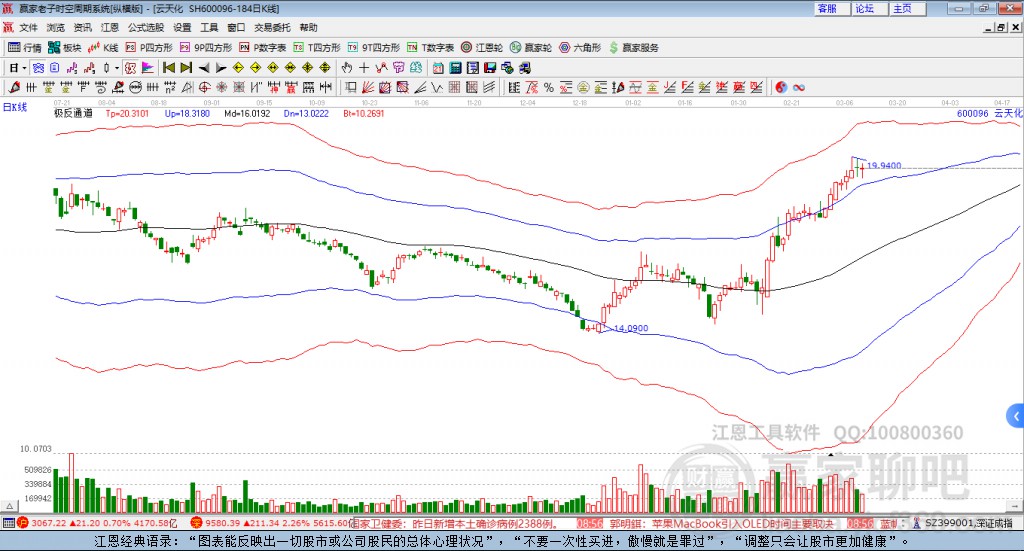
Task: Click the 论坛 button in title bar
Action: click(870, 8)
